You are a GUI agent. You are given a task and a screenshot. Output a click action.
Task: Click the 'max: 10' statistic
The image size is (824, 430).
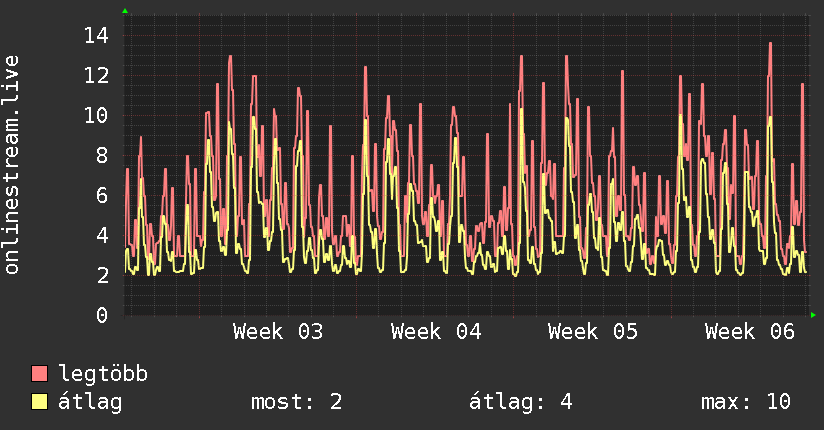[x=746, y=402]
